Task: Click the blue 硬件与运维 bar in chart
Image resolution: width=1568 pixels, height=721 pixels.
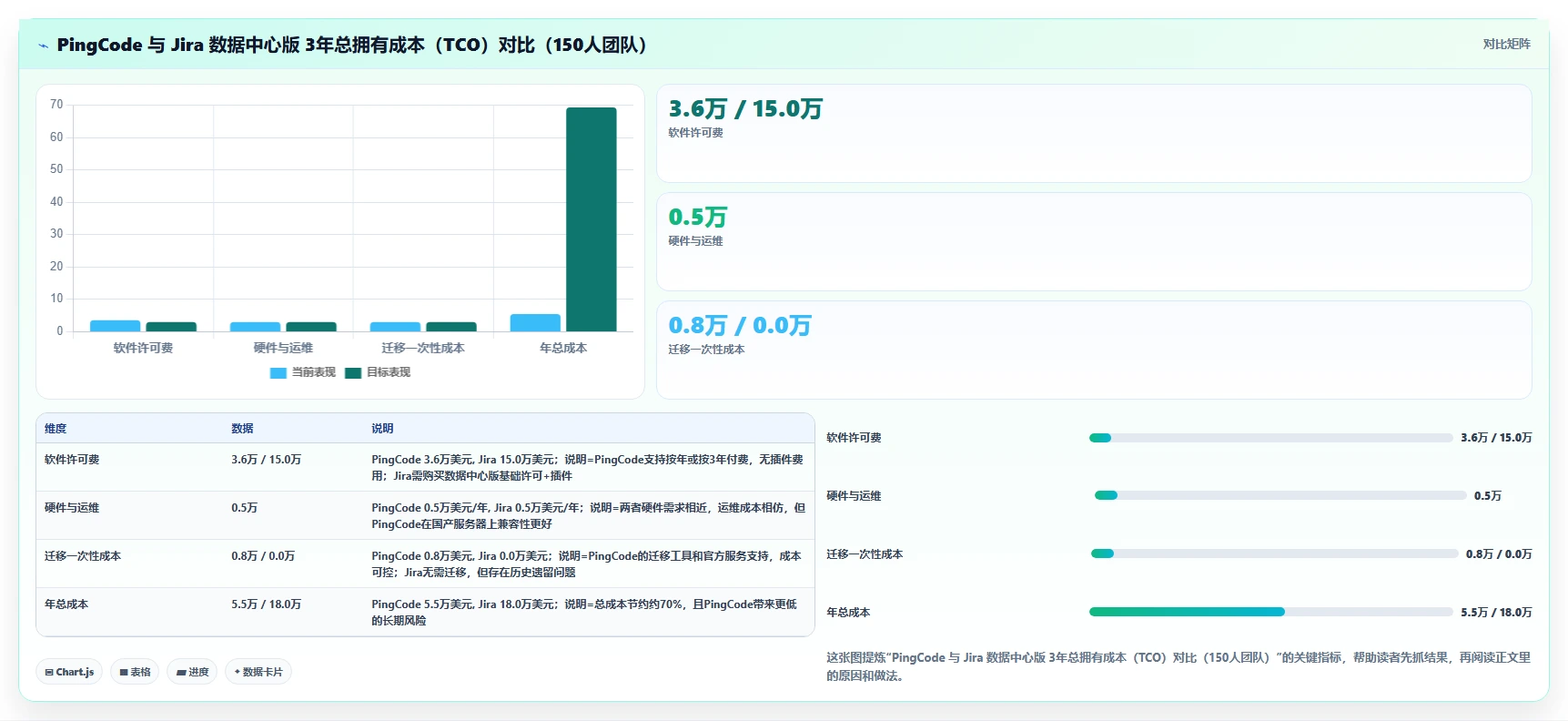Action: coord(256,327)
